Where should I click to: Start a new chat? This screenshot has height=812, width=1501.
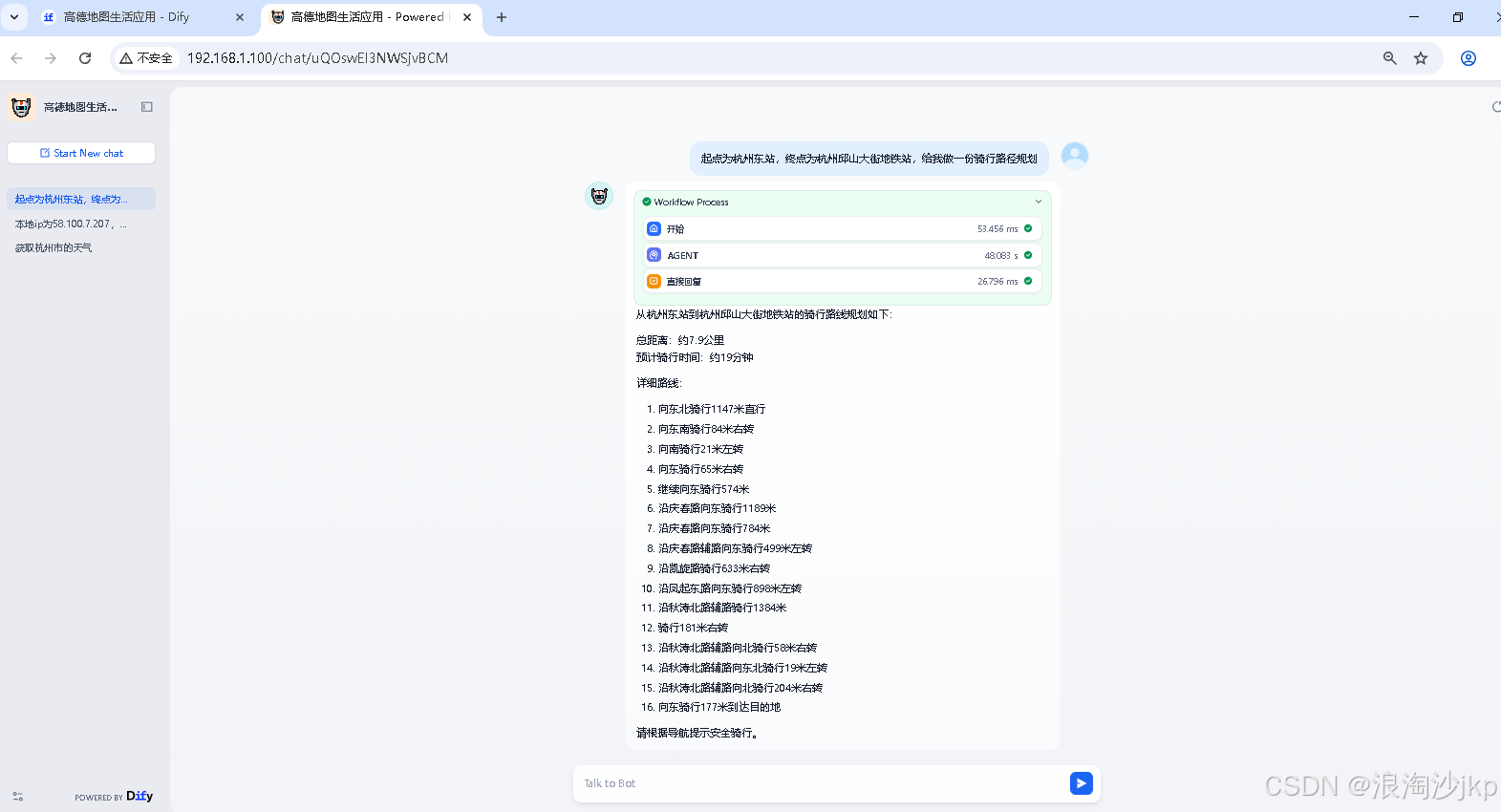coord(81,153)
